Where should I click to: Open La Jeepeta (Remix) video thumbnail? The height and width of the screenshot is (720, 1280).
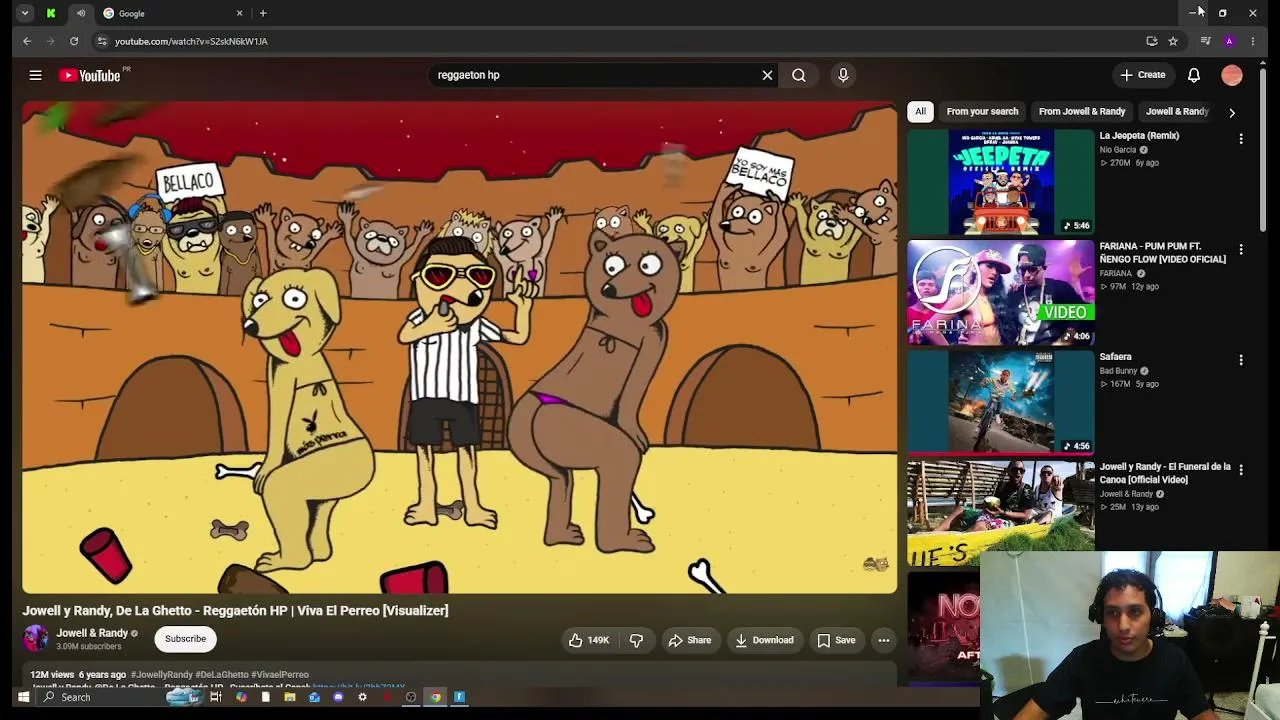pos(1001,182)
